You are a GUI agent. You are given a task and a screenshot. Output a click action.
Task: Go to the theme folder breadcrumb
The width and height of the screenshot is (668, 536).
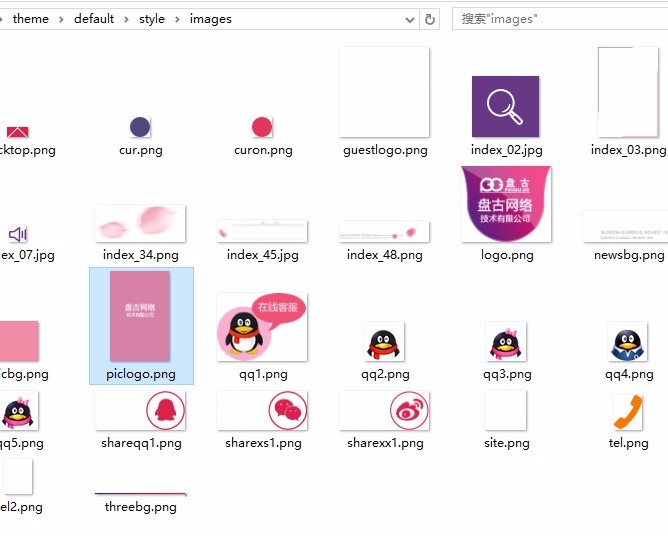point(31,19)
